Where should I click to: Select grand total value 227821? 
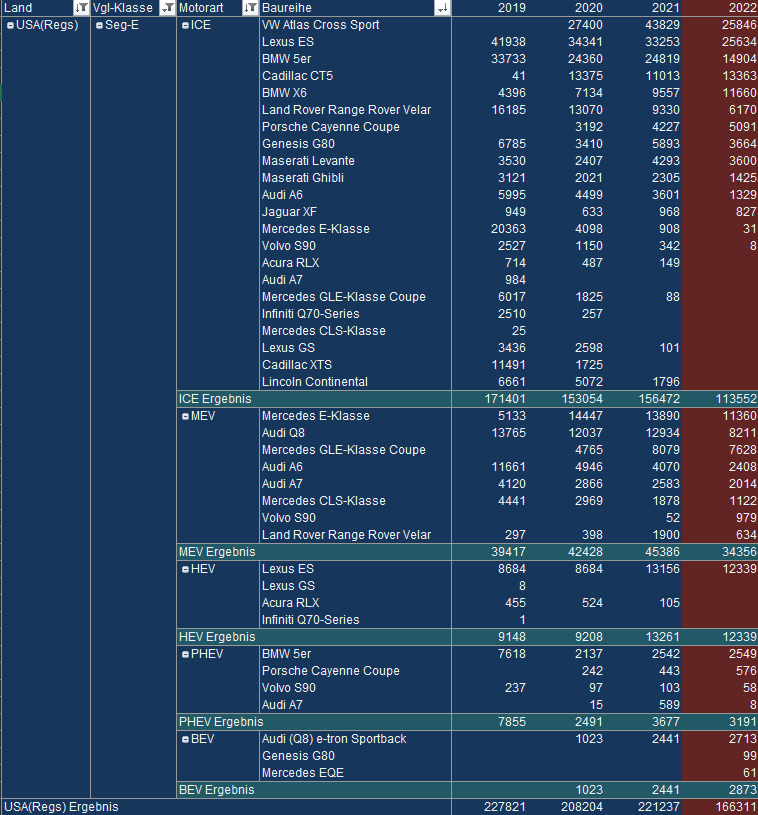[505, 807]
